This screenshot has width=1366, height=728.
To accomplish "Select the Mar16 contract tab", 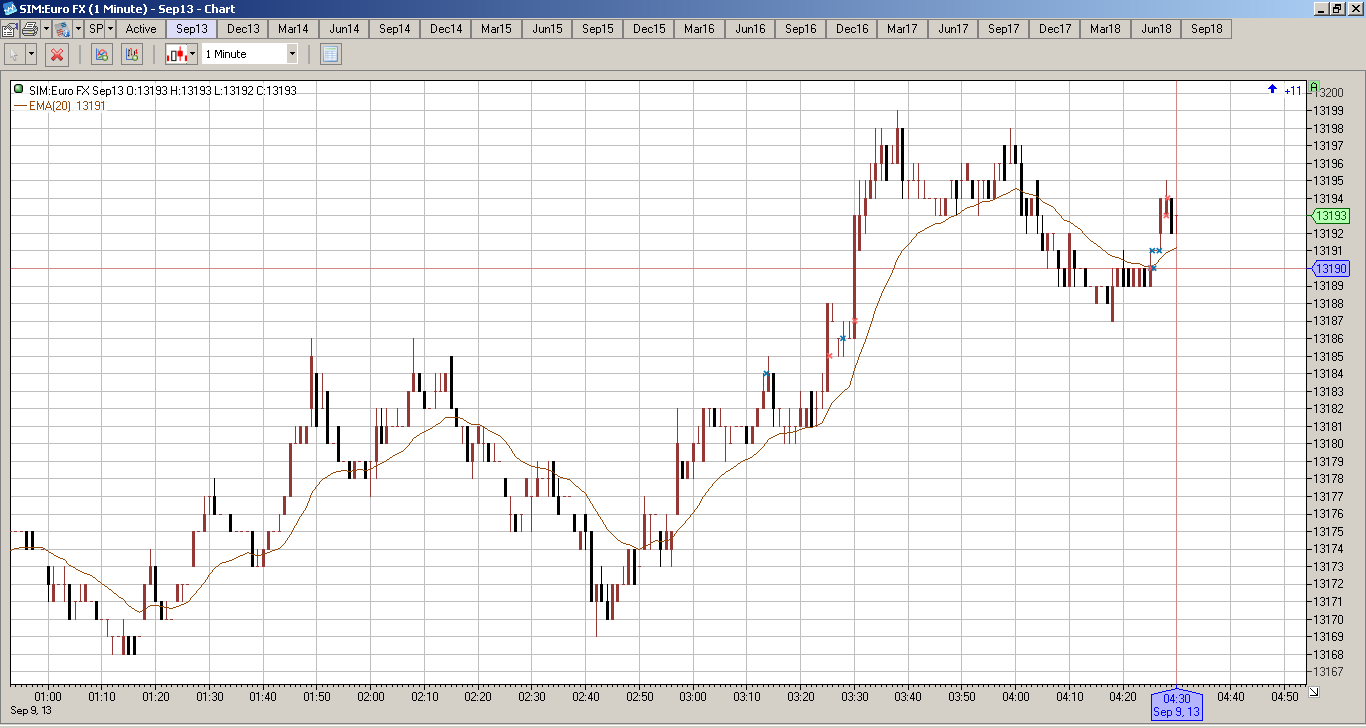I will [x=699, y=29].
